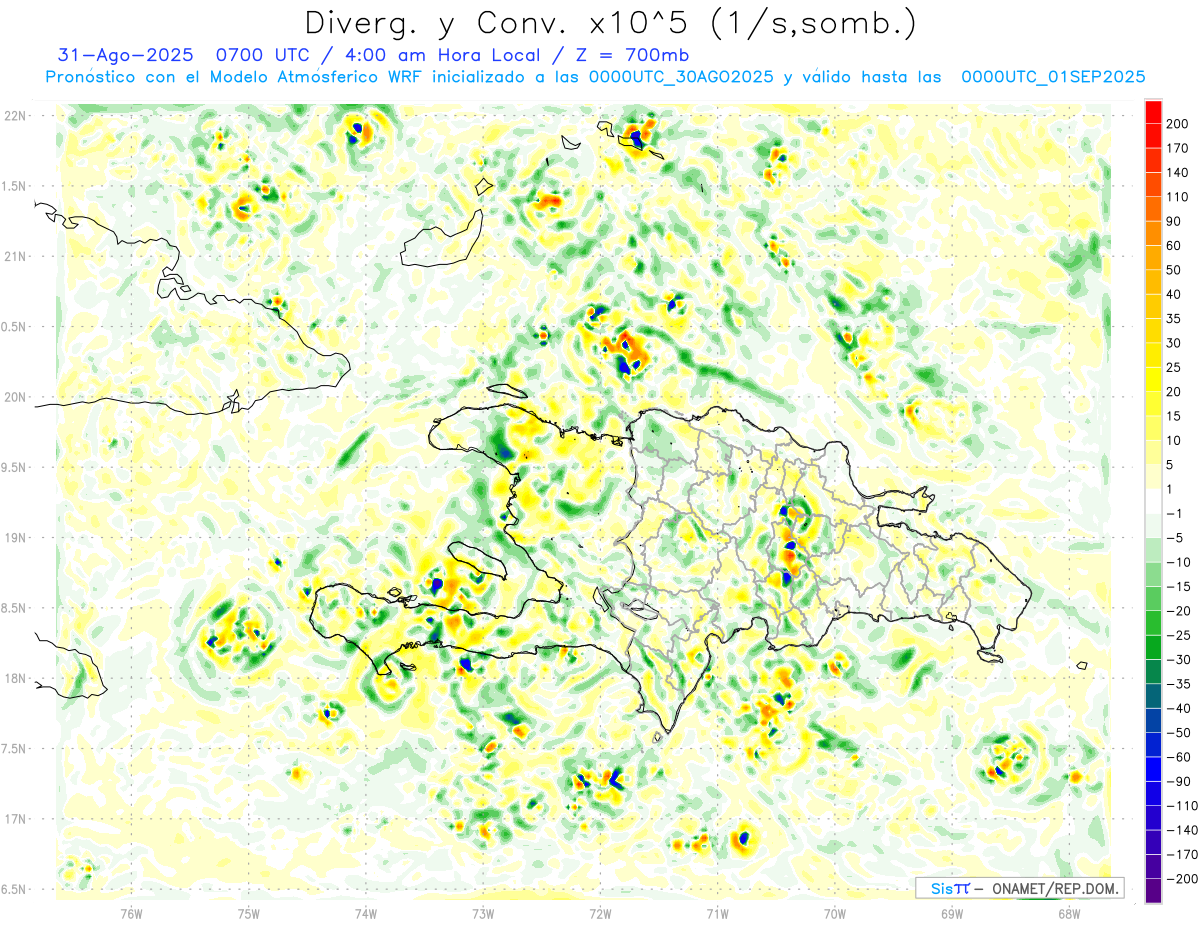This screenshot has width=1200, height=927.
Task: Click the '1.5N' latitude label
Action: (15, 186)
